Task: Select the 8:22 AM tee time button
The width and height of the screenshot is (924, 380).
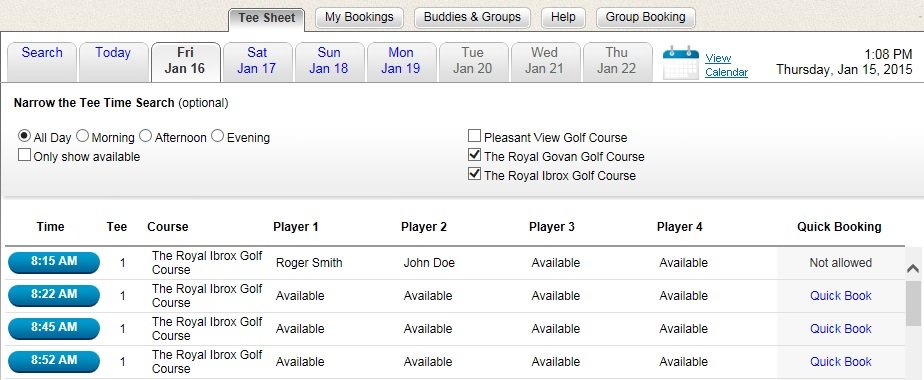Action: pos(54,296)
